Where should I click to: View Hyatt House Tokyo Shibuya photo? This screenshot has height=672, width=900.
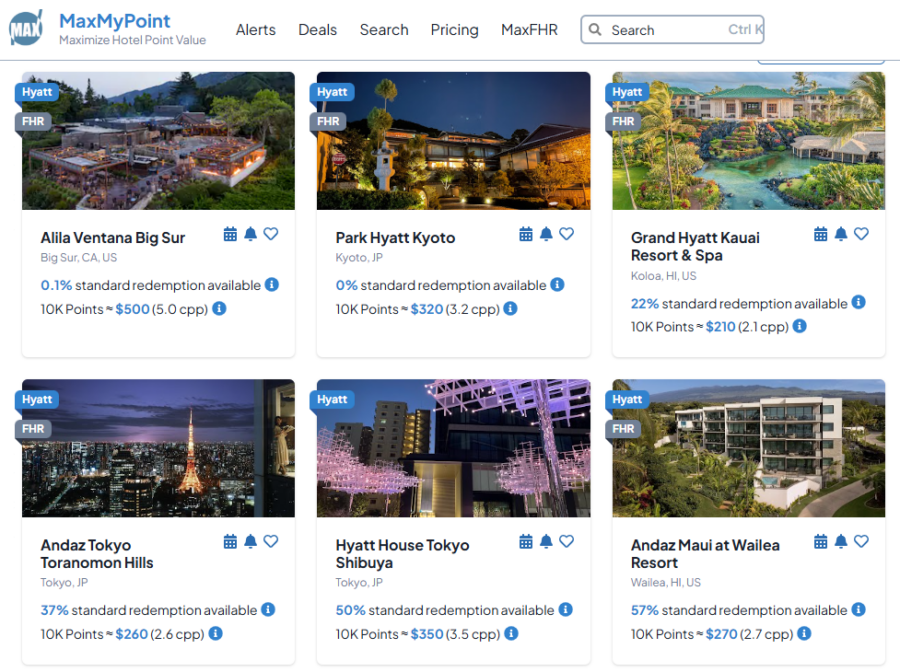click(453, 448)
